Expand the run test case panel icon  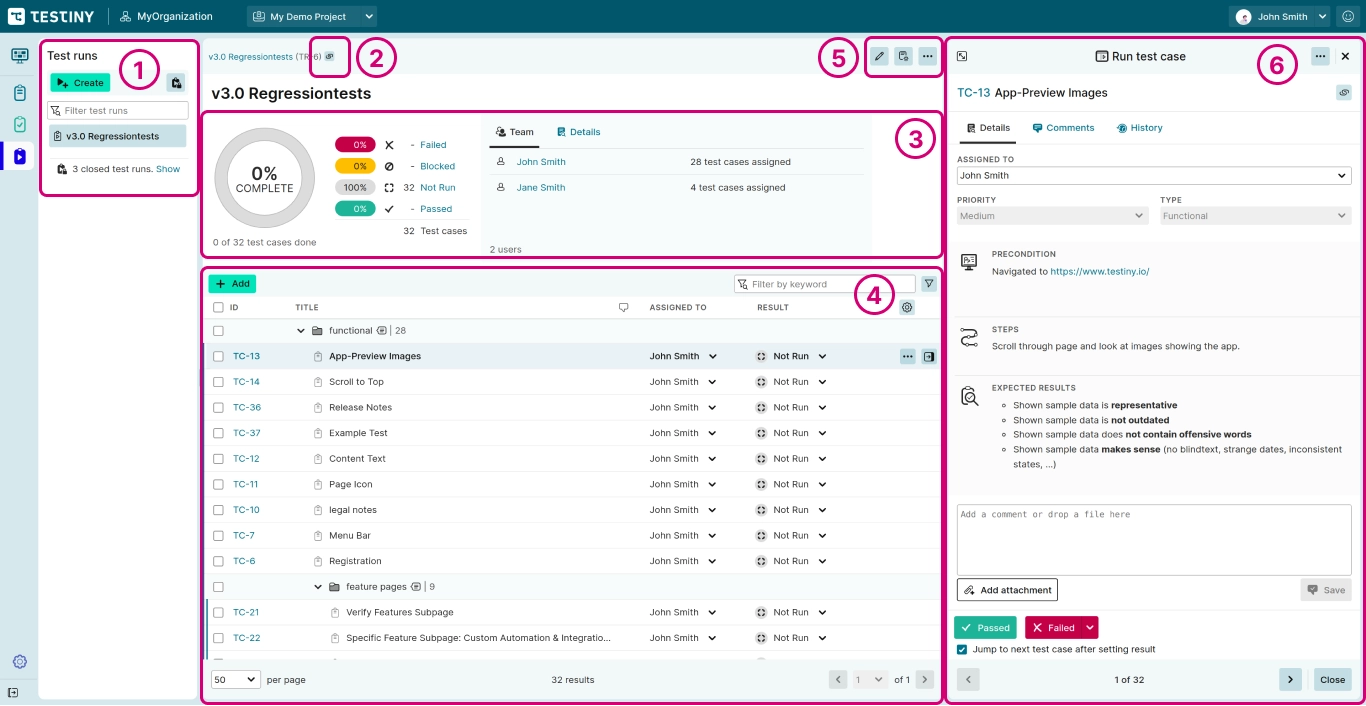(x=962, y=57)
